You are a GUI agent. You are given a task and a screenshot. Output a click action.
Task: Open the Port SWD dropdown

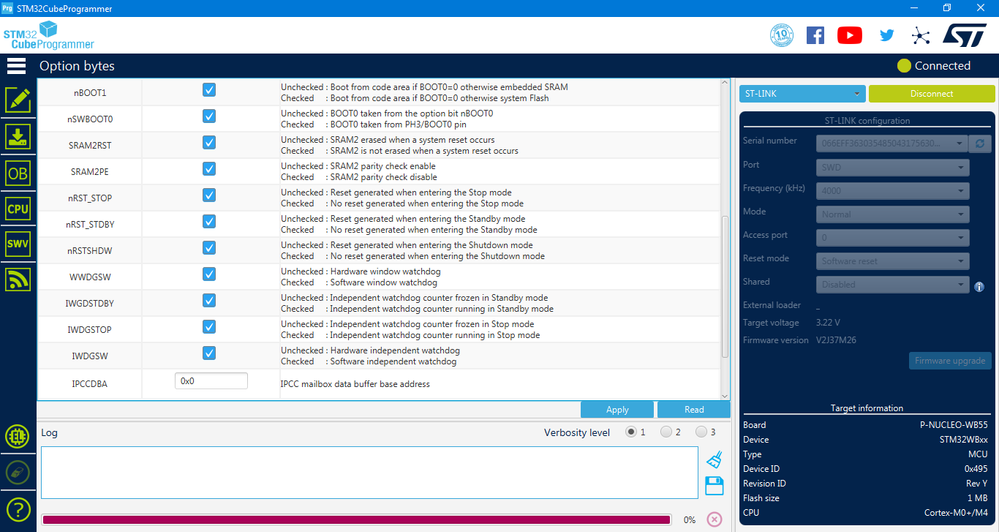[893, 168]
